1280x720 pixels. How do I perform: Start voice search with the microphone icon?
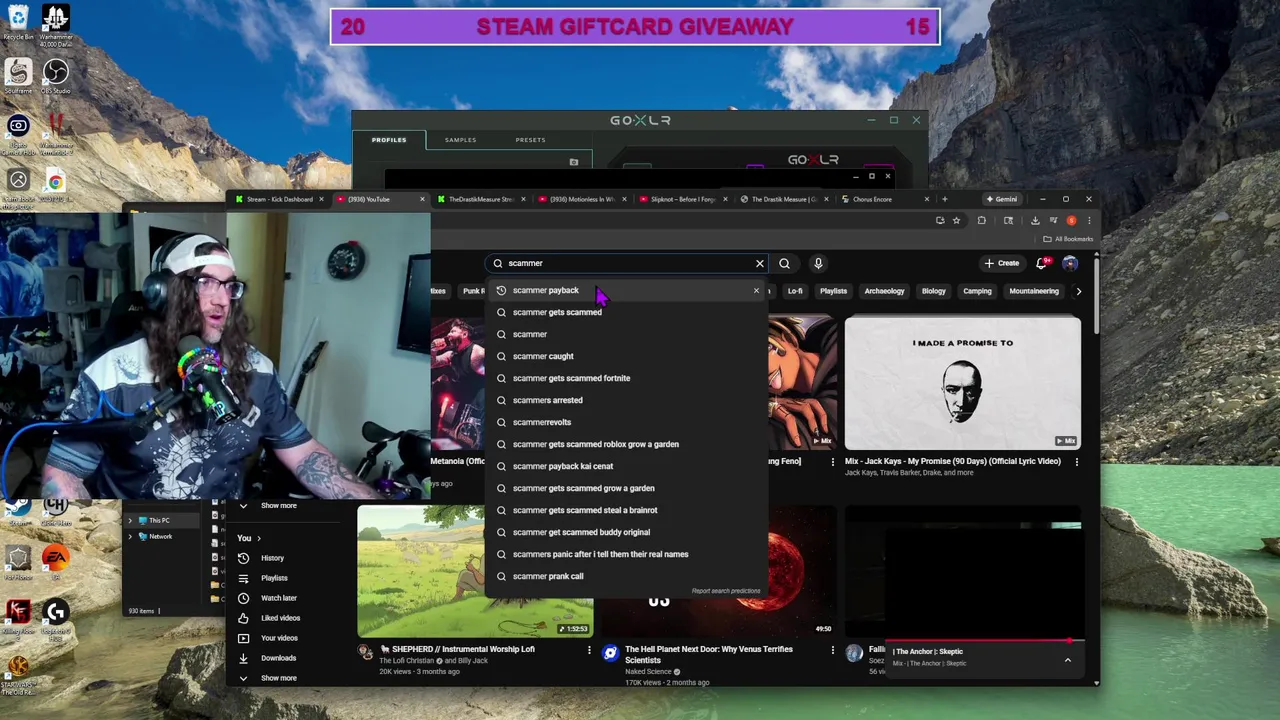[x=818, y=263]
